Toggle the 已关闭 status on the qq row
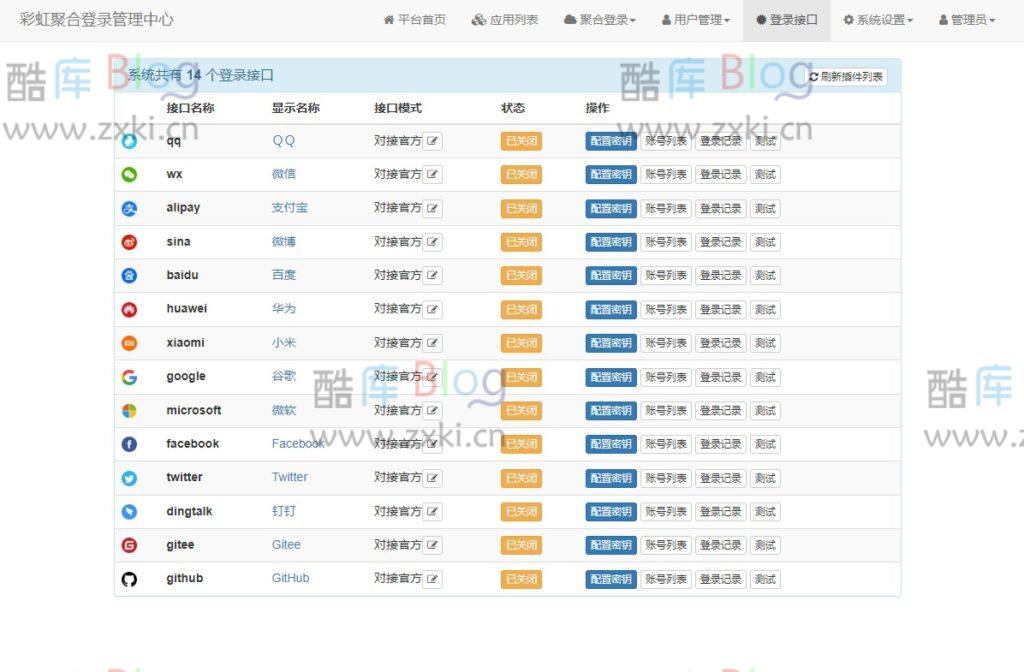Viewport: 1024px width, 672px height. tap(520, 141)
